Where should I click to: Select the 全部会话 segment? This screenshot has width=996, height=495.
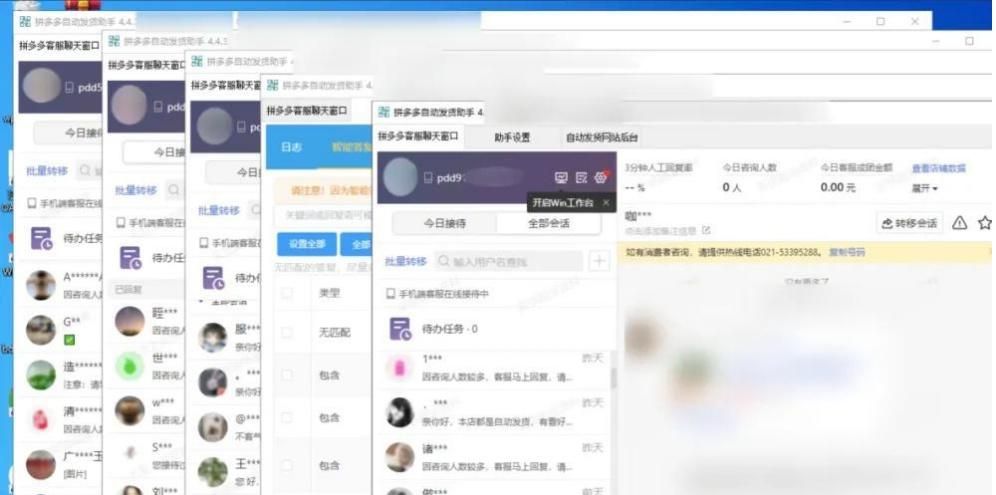(548, 223)
